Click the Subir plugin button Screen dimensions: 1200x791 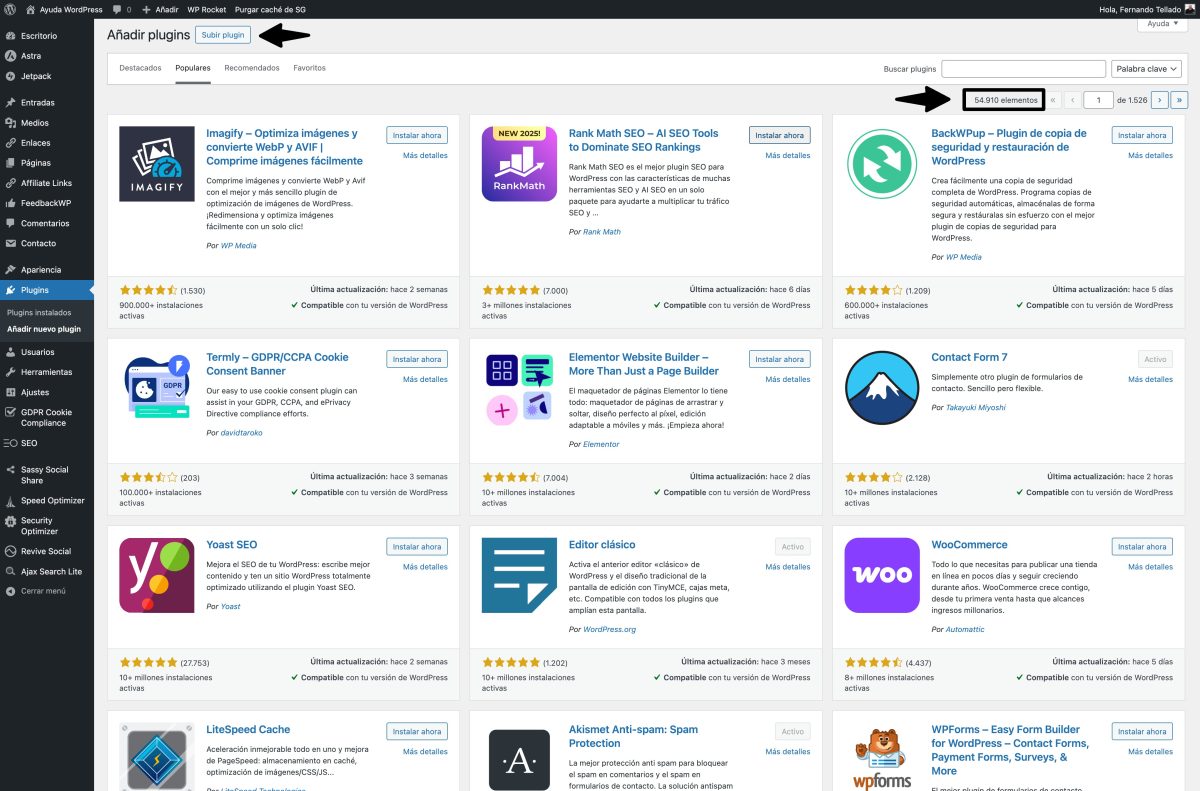(x=223, y=34)
